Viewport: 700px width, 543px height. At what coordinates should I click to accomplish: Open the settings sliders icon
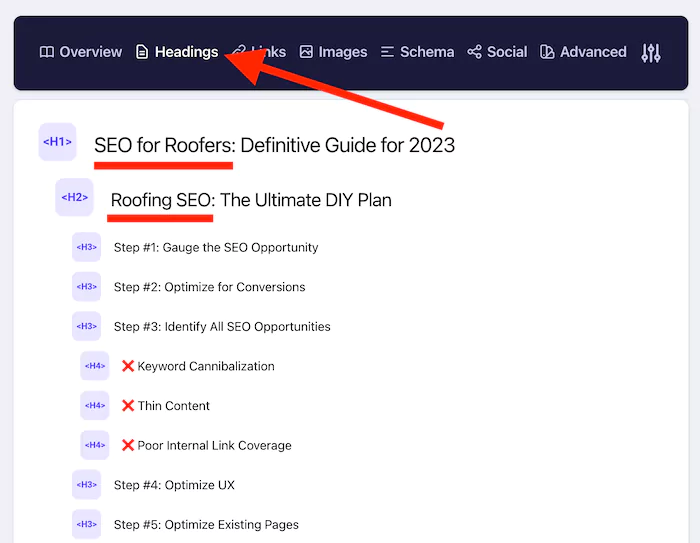click(651, 53)
